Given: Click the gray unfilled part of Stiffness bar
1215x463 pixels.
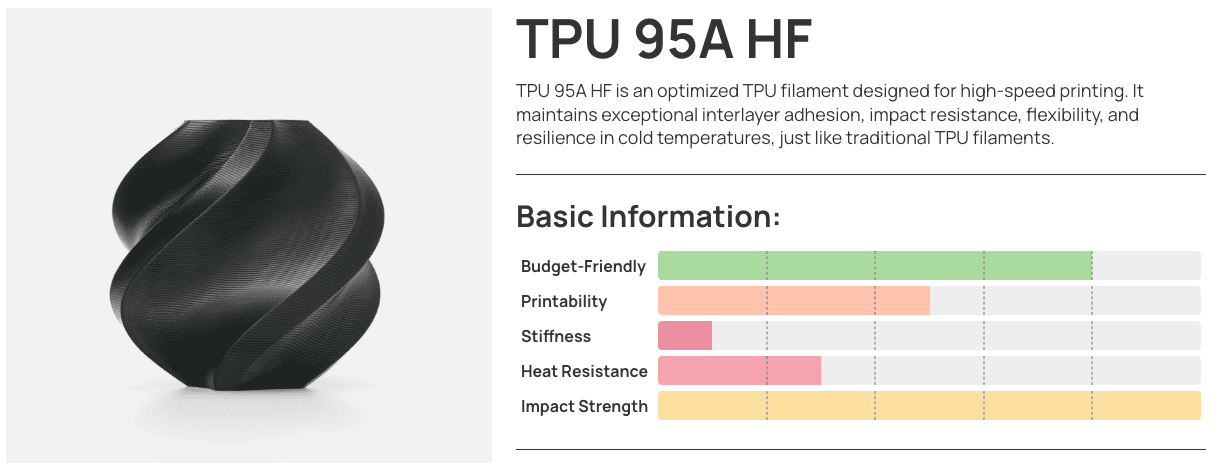Looking at the screenshot, I should coord(955,336).
